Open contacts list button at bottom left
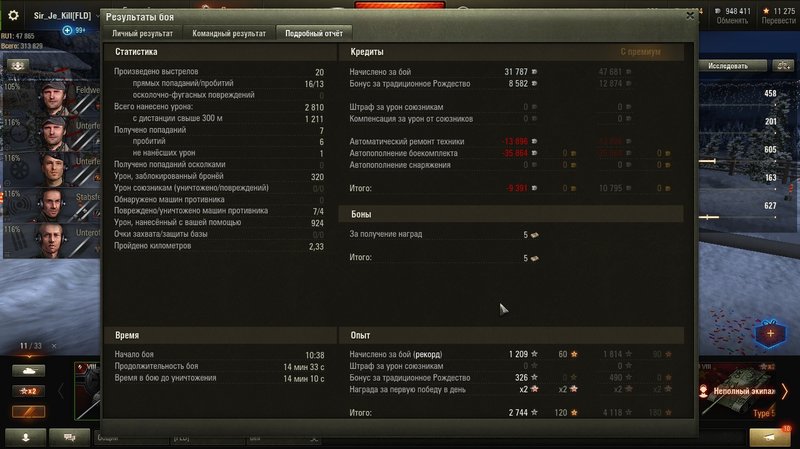Viewport: 800px width, 449px height. tap(26, 438)
